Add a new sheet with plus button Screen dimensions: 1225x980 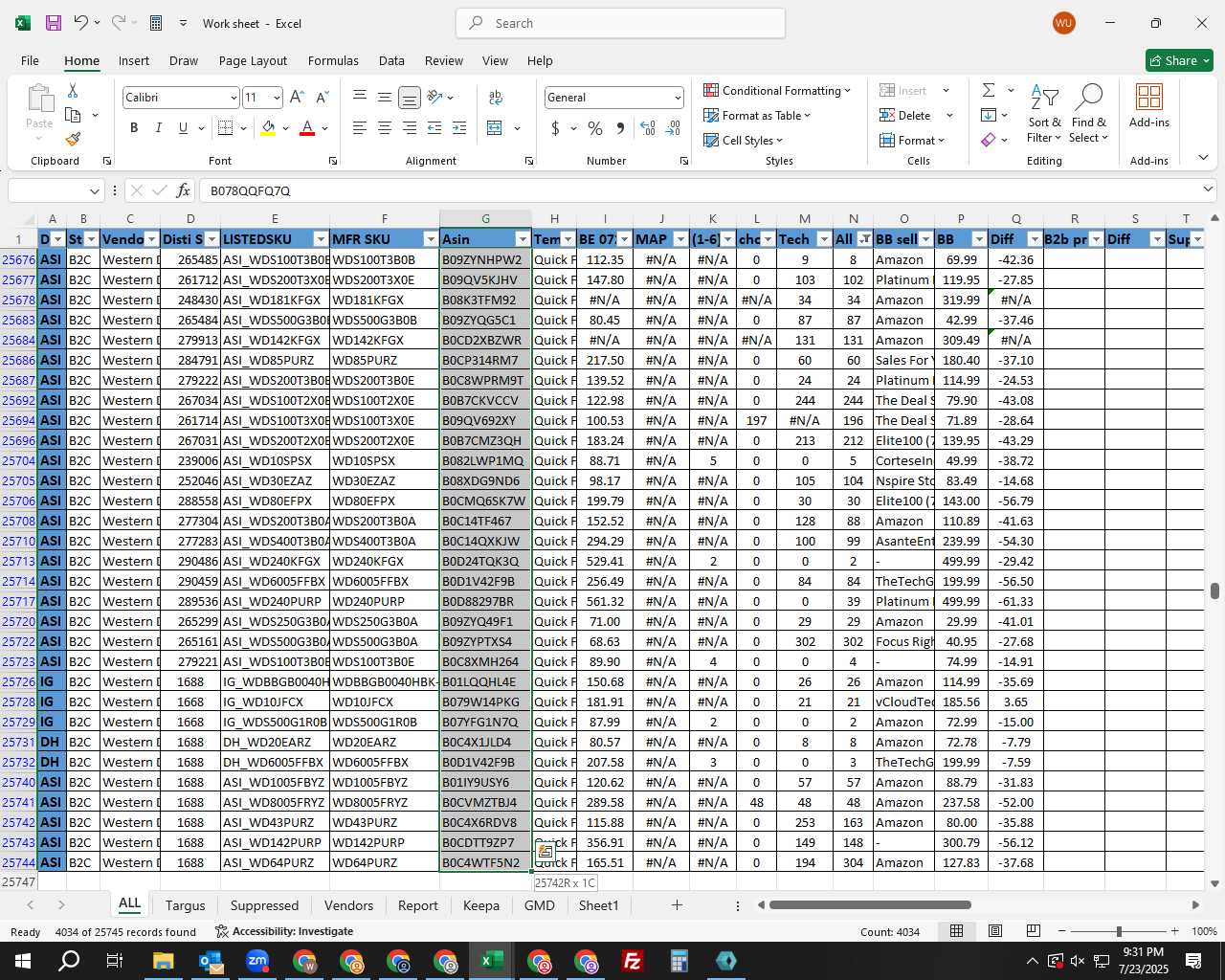pos(677,905)
